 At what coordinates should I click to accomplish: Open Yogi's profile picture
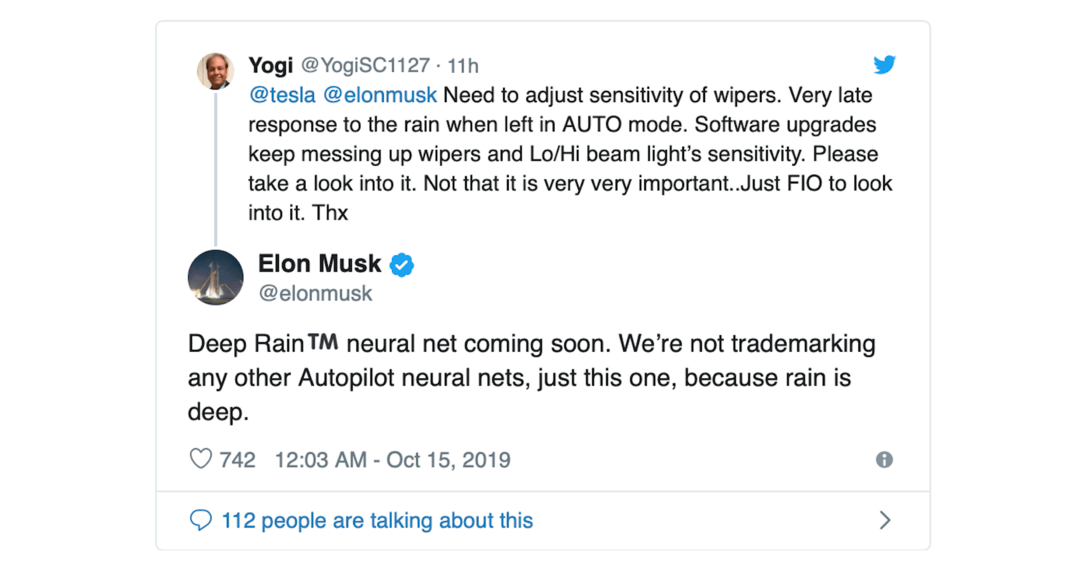point(216,70)
